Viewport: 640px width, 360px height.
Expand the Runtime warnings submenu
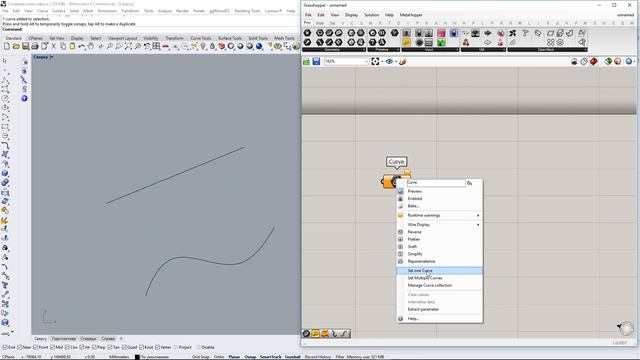pos(440,215)
